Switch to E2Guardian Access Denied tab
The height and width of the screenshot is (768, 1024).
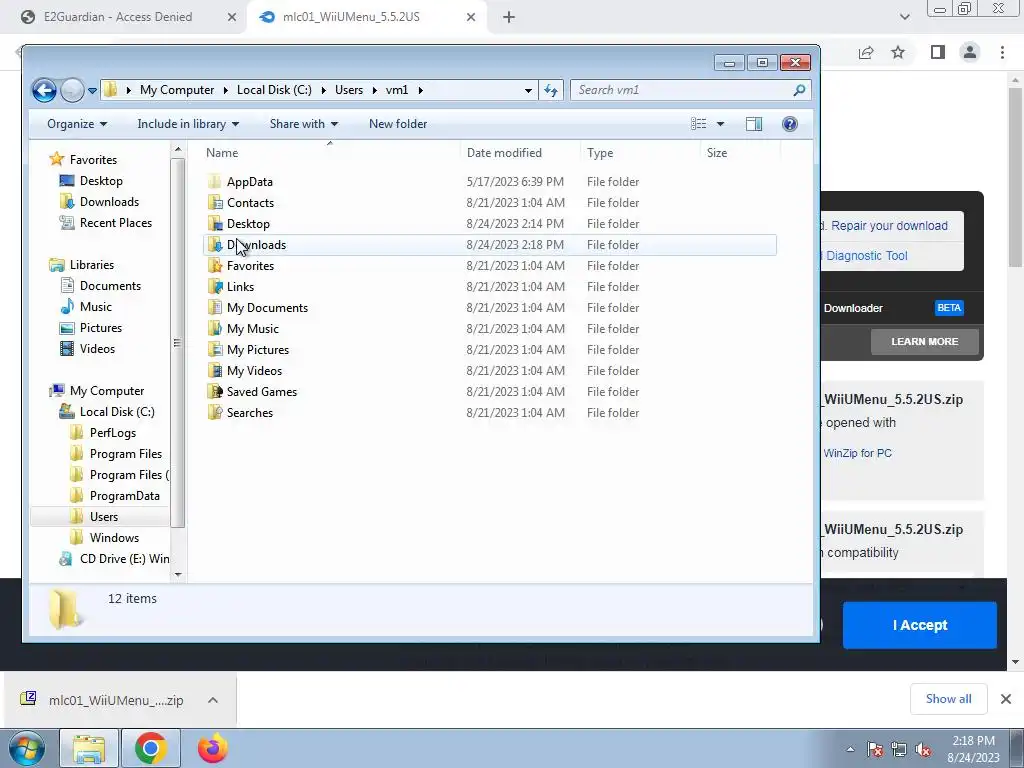(118, 17)
